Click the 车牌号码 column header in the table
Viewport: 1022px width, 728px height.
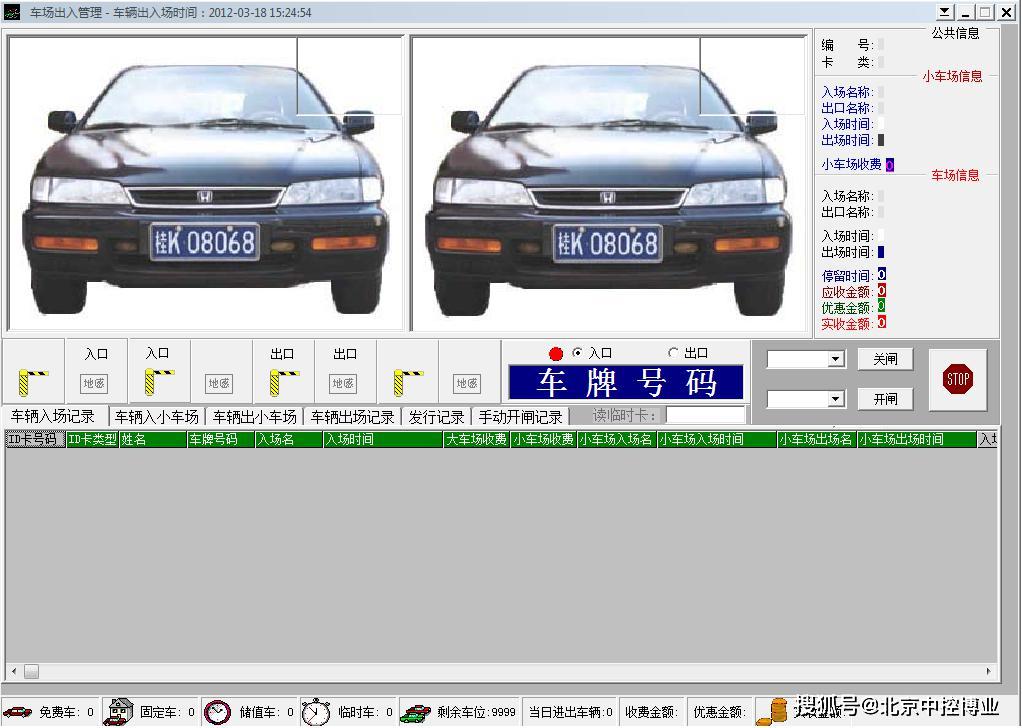(221, 439)
